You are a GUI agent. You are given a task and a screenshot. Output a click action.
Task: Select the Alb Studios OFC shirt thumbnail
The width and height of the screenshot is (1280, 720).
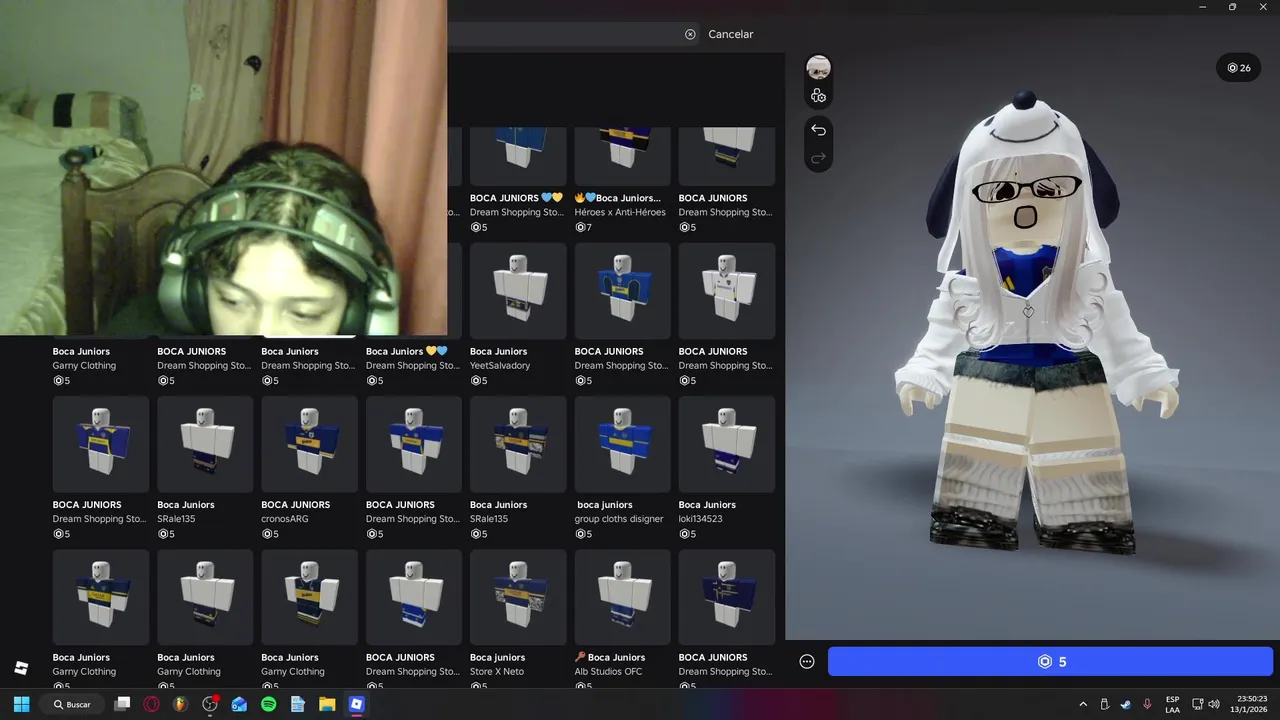pos(622,597)
